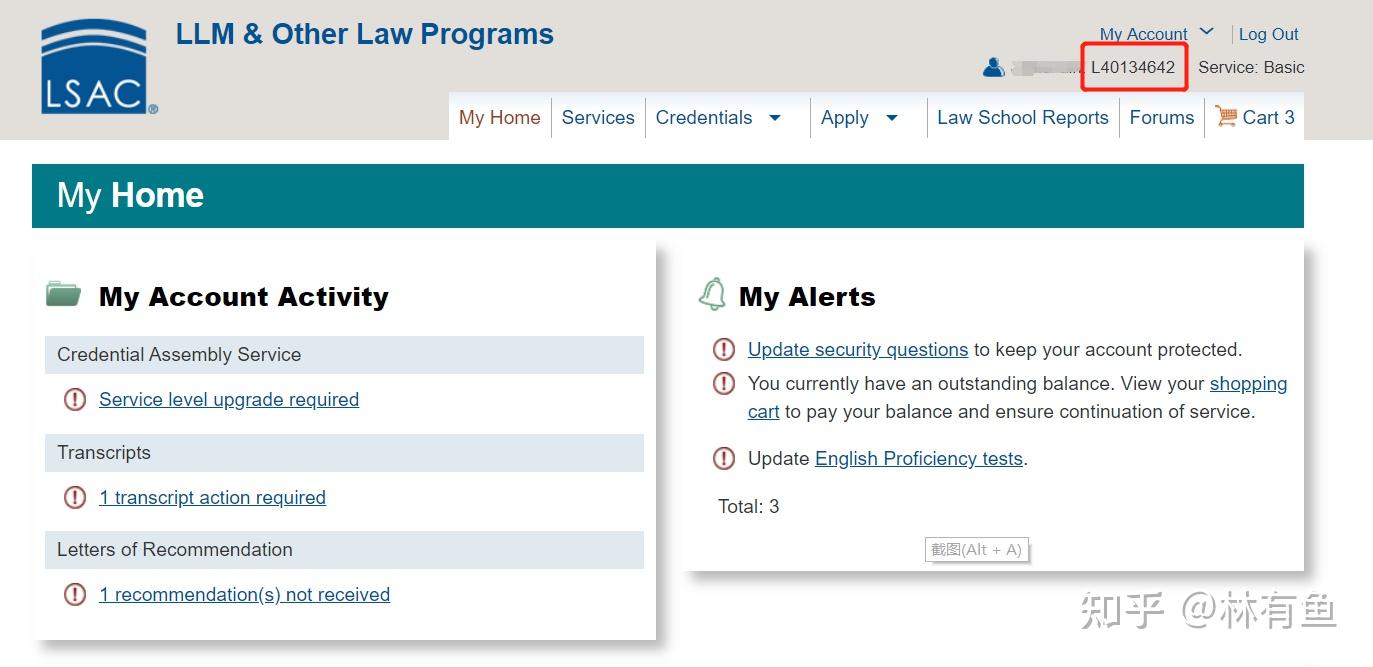Click alert icon beside Service level upgrade

(x=75, y=400)
